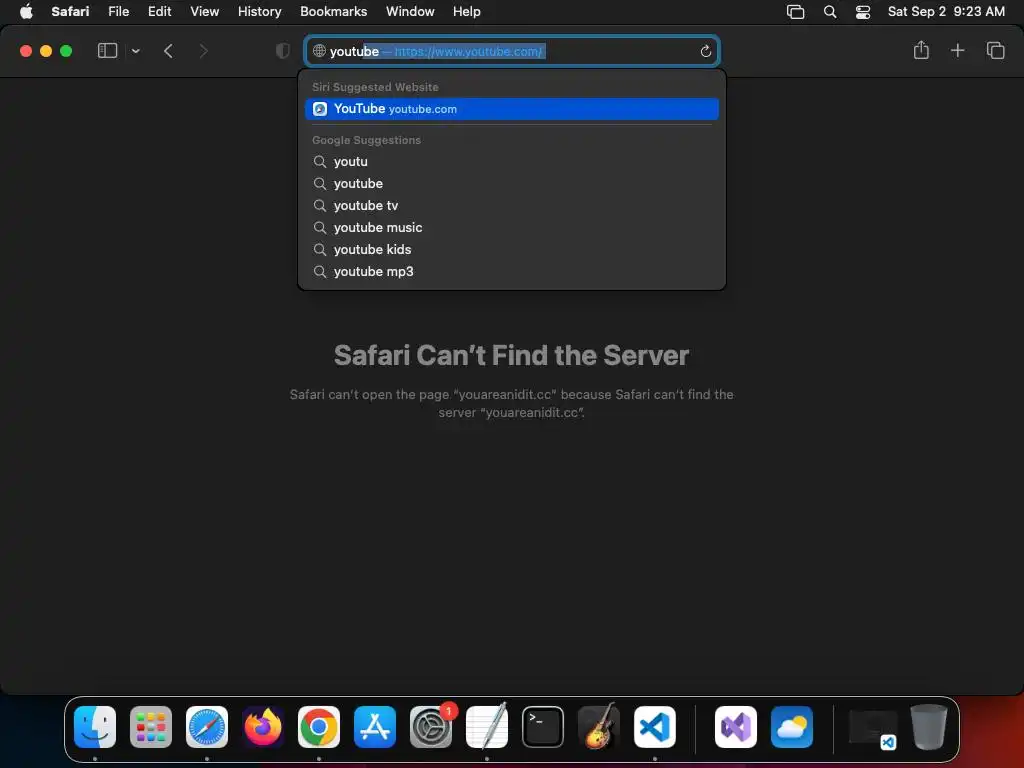The image size is (1024, 768).
Task: Choose the 'youtube tv' suggestion
Action: [512, 206]
